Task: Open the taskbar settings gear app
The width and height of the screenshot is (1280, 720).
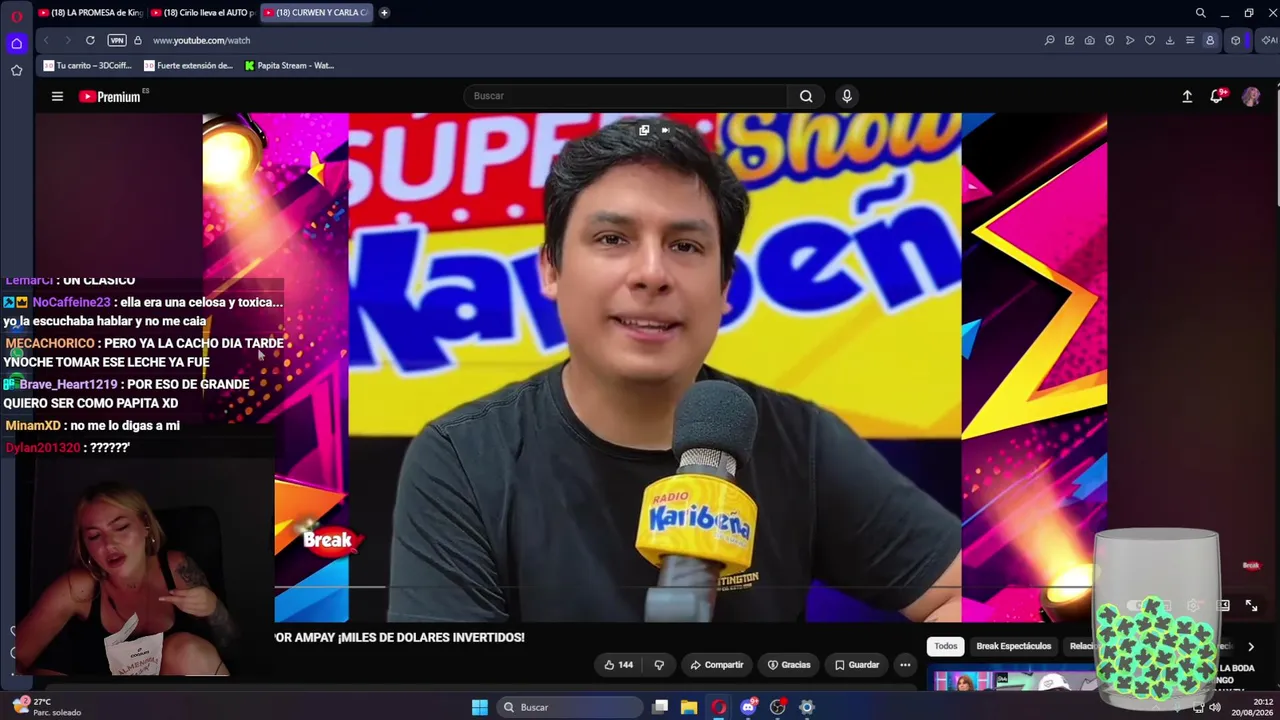Action: 807,707
